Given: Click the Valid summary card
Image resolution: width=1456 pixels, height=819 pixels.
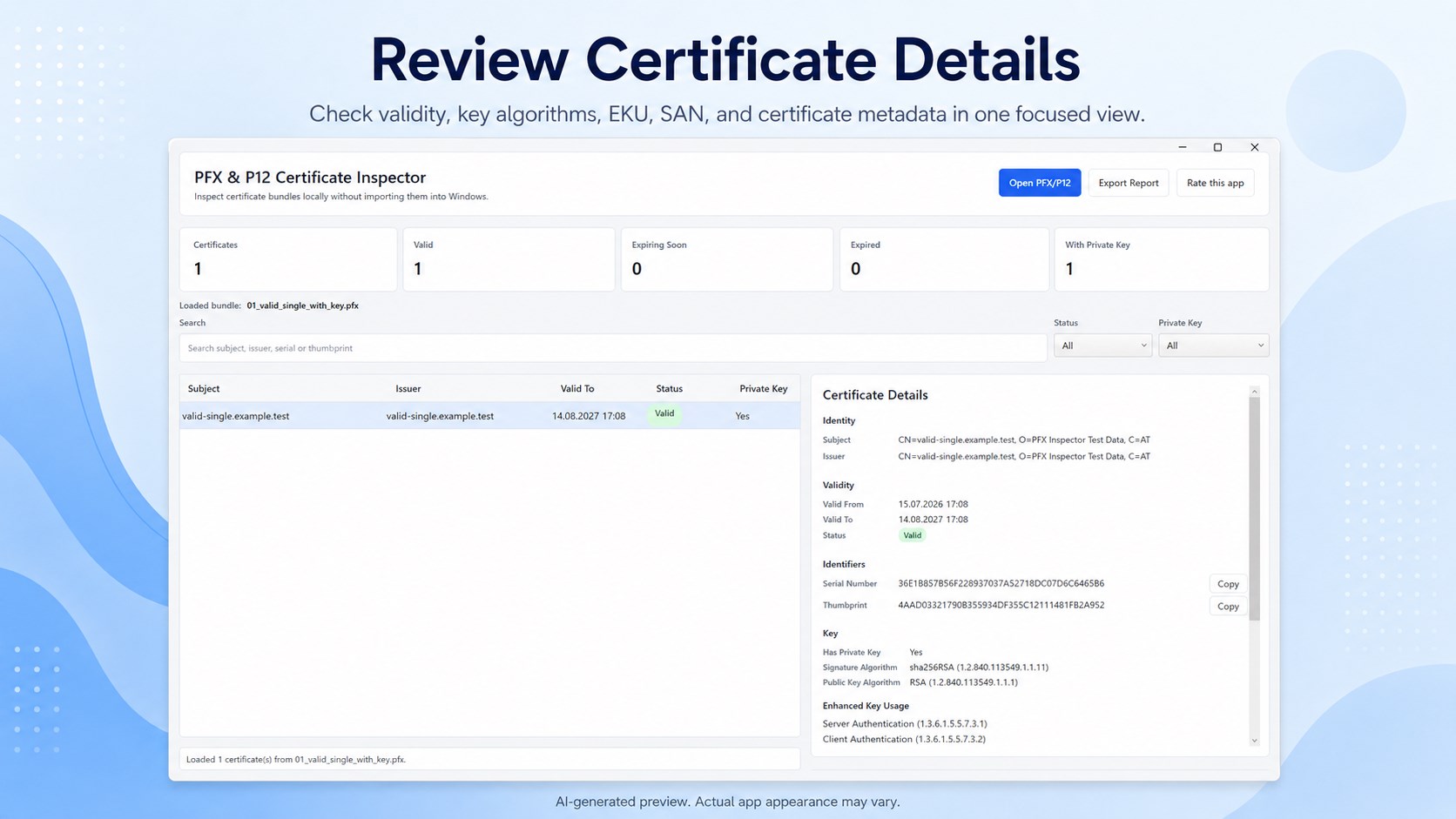Looking at the screenshot, I should tap(509, 259).
